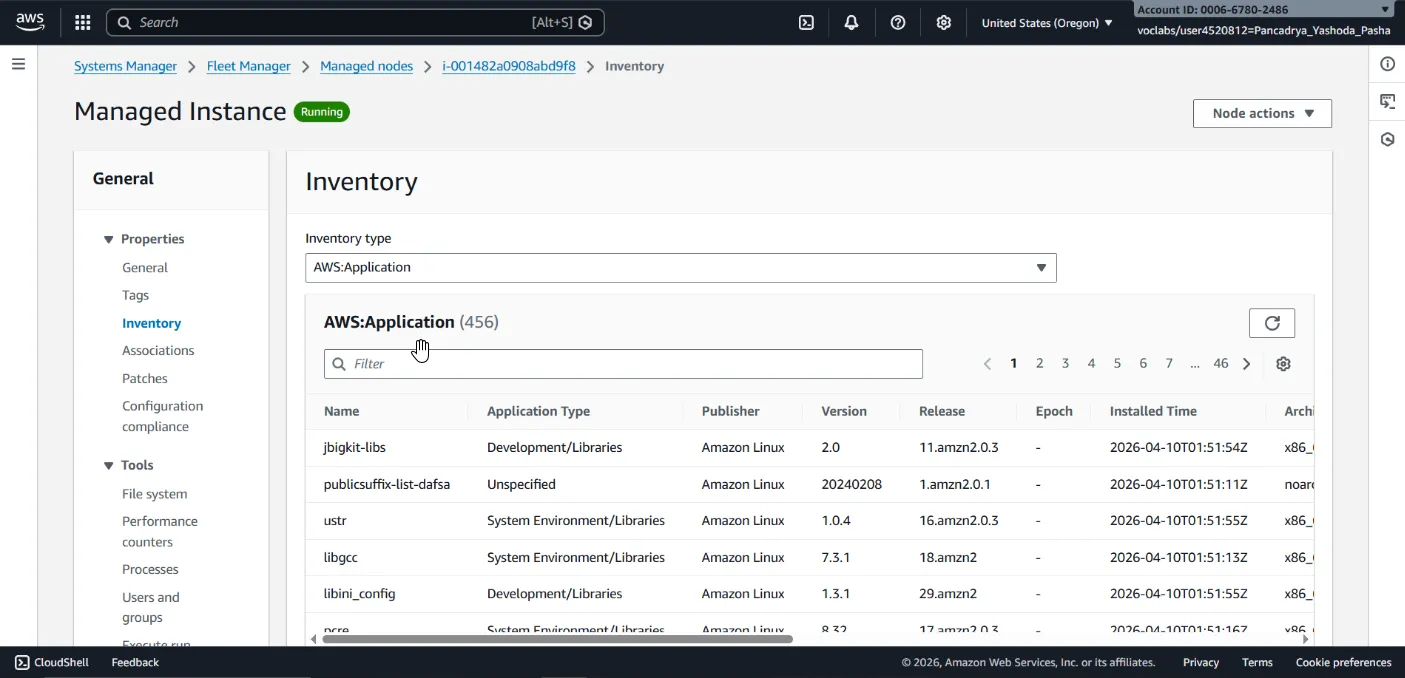Sort by the Version column header
1405x678 pixels.
(x=844, y=411)
